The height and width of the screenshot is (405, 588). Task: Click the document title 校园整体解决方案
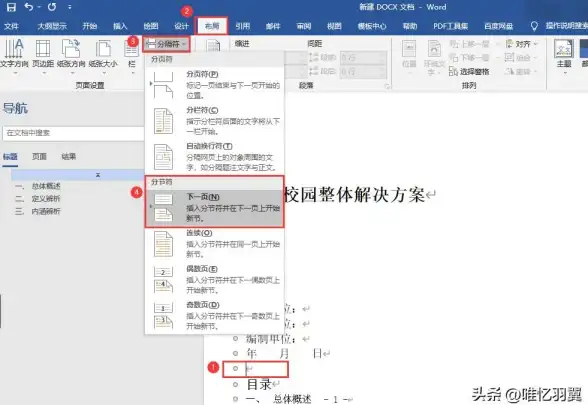click(356, 195)
